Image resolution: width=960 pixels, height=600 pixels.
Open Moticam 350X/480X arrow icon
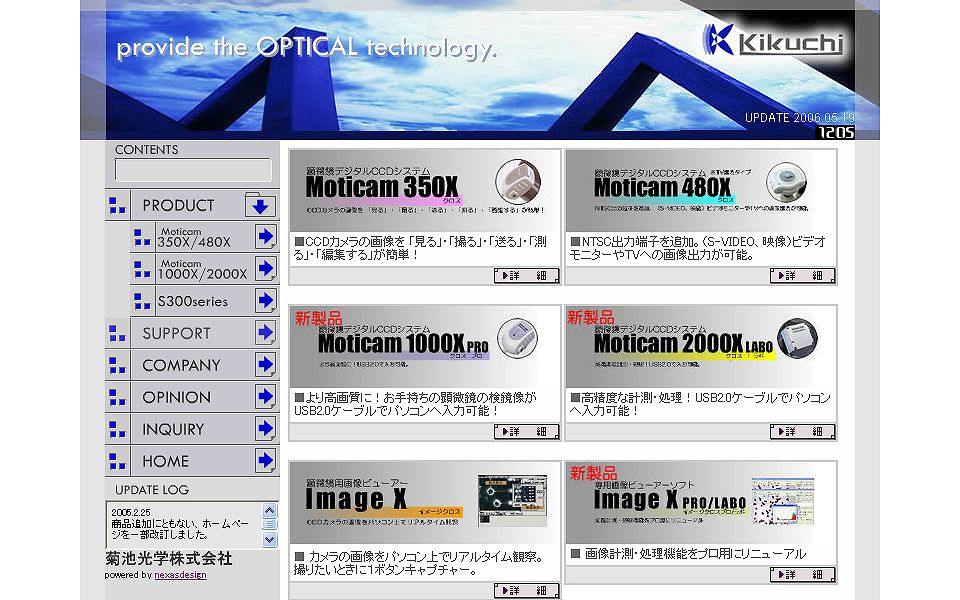click(266, 236)
